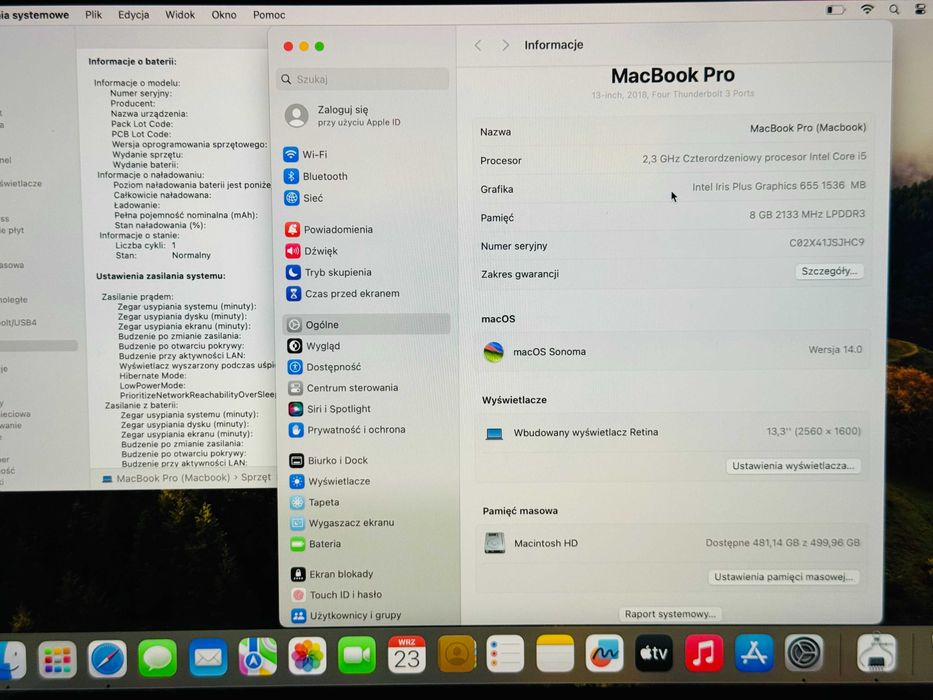Click the MacBook Pro (Macbook) name value
This screenshot has height=700, width=933.
[807, 128]
